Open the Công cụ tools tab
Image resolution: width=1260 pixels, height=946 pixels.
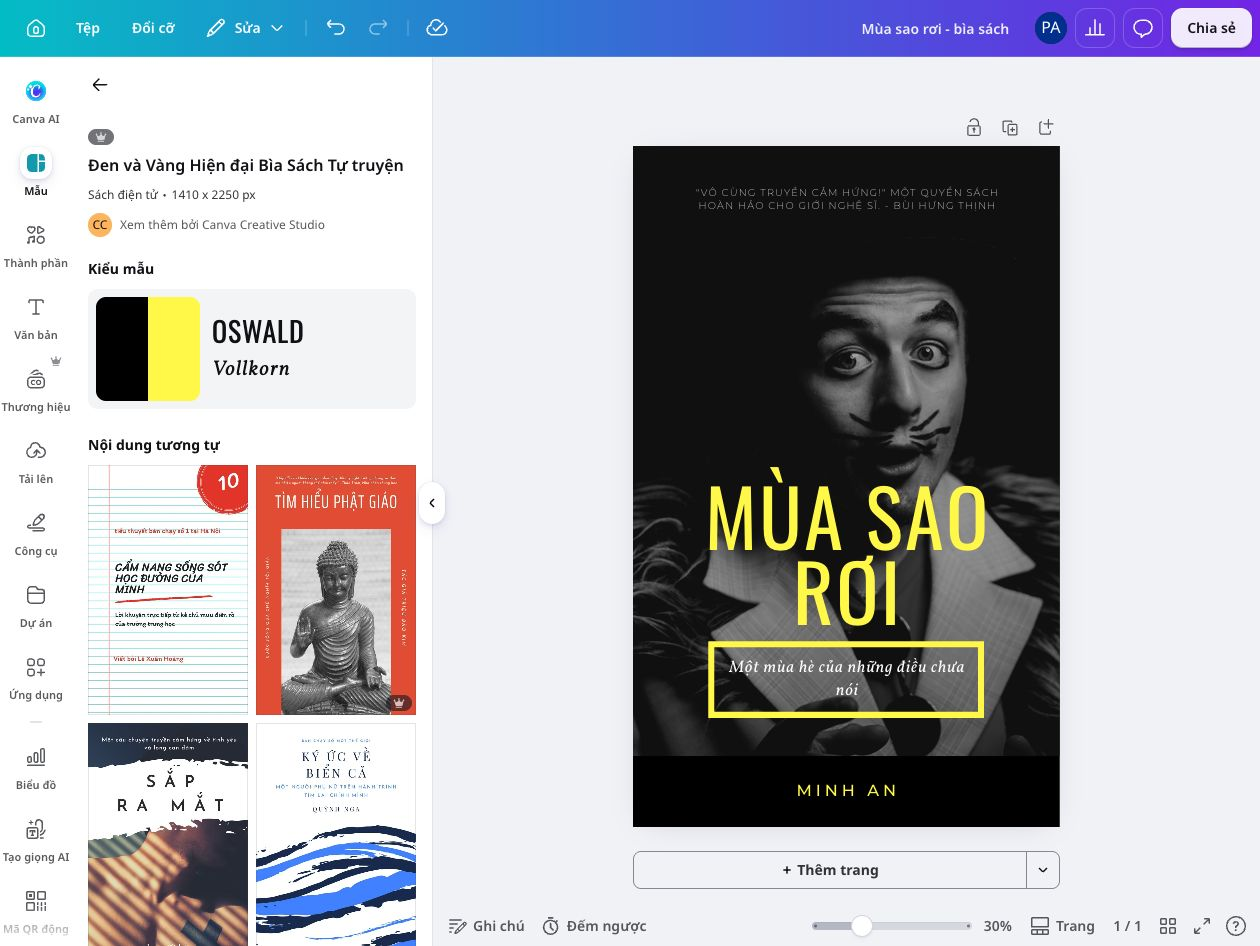click(x=36, y=533)
